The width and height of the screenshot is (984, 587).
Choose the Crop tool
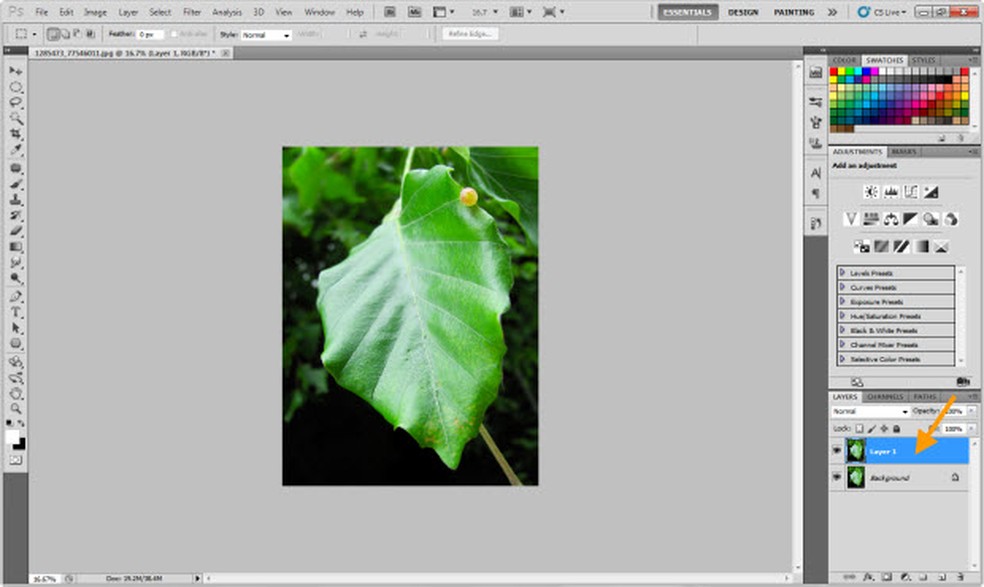[x=16, y=133]
